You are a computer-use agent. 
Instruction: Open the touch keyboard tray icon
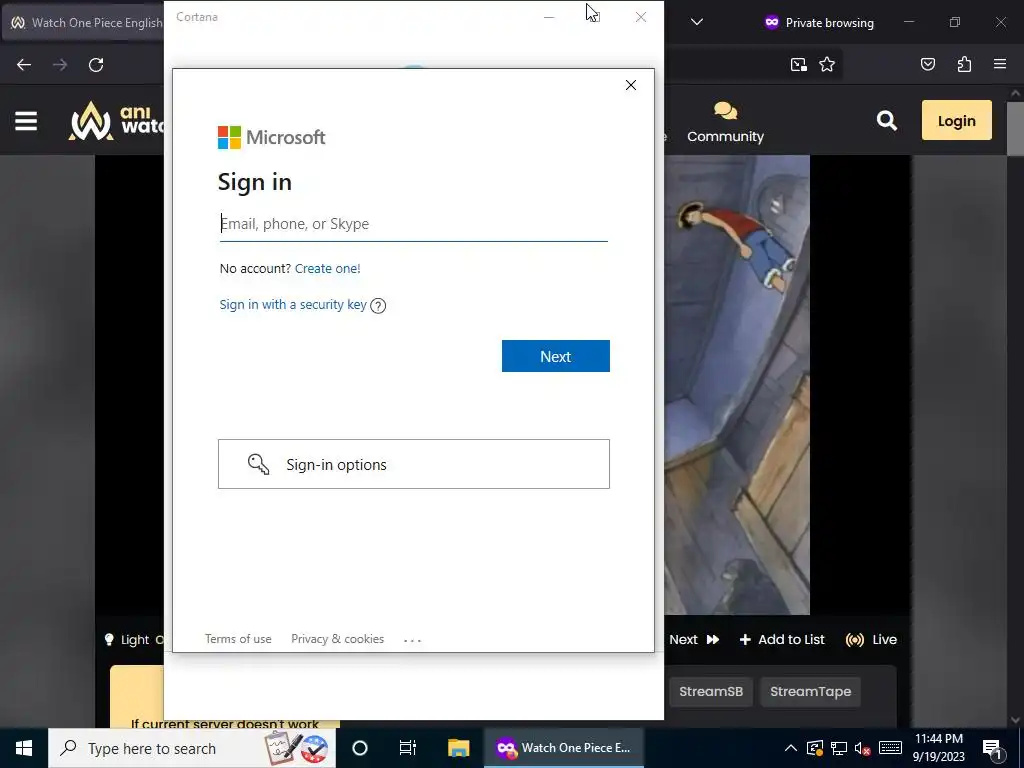[890, 748]
